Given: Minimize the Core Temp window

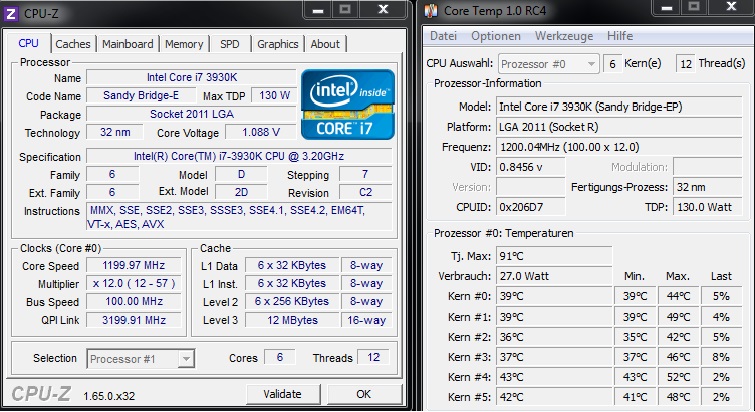Looking at the screenshot, I should coord(666,7).
